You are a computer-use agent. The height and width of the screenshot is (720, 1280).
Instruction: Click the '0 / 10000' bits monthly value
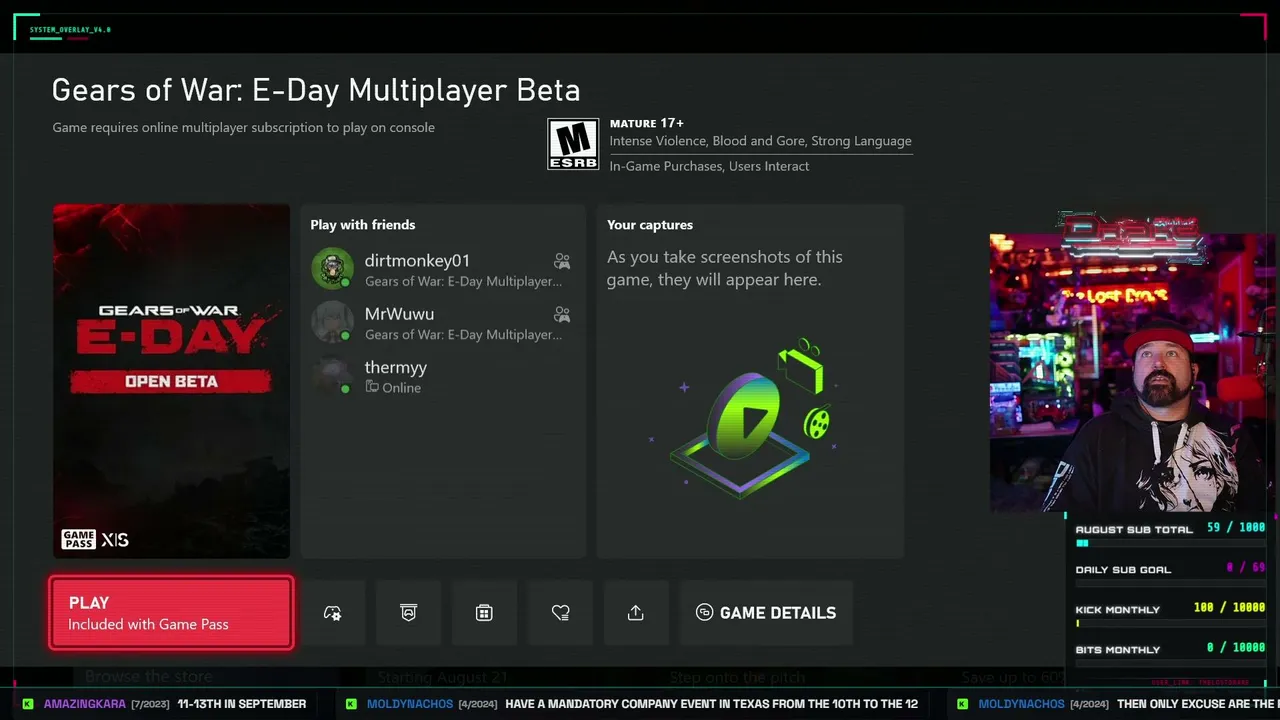point(1236,648)
